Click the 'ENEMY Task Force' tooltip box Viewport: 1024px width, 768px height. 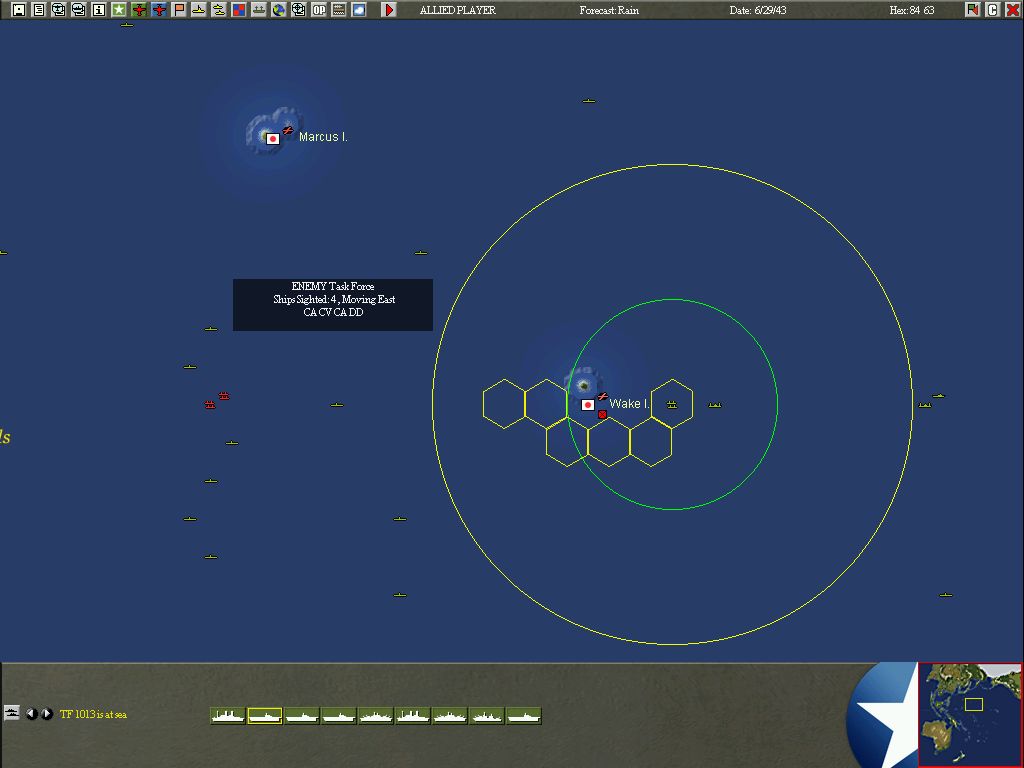click(333, 305)
